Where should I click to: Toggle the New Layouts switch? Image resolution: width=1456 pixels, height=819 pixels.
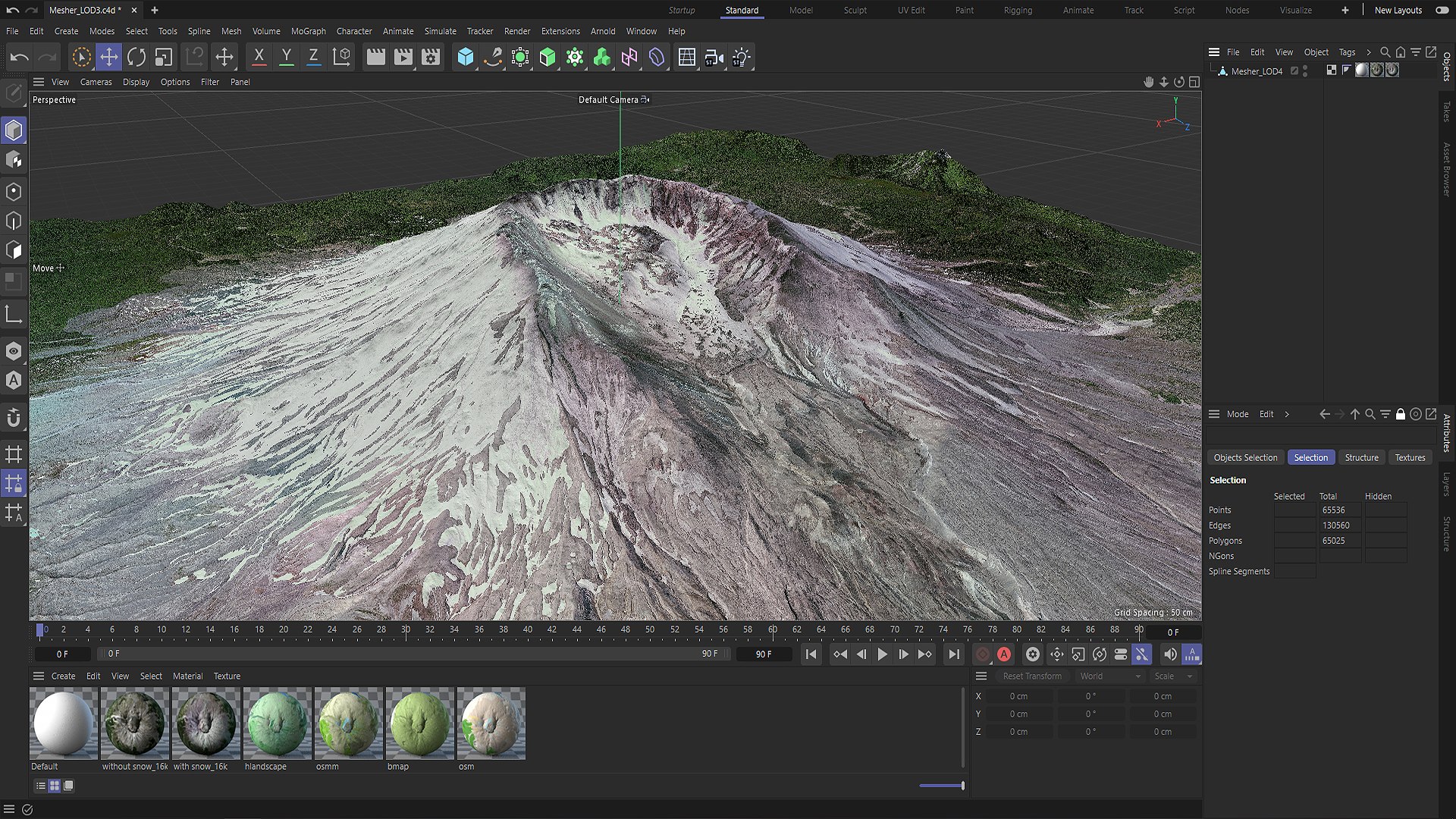pos(1442,10)
